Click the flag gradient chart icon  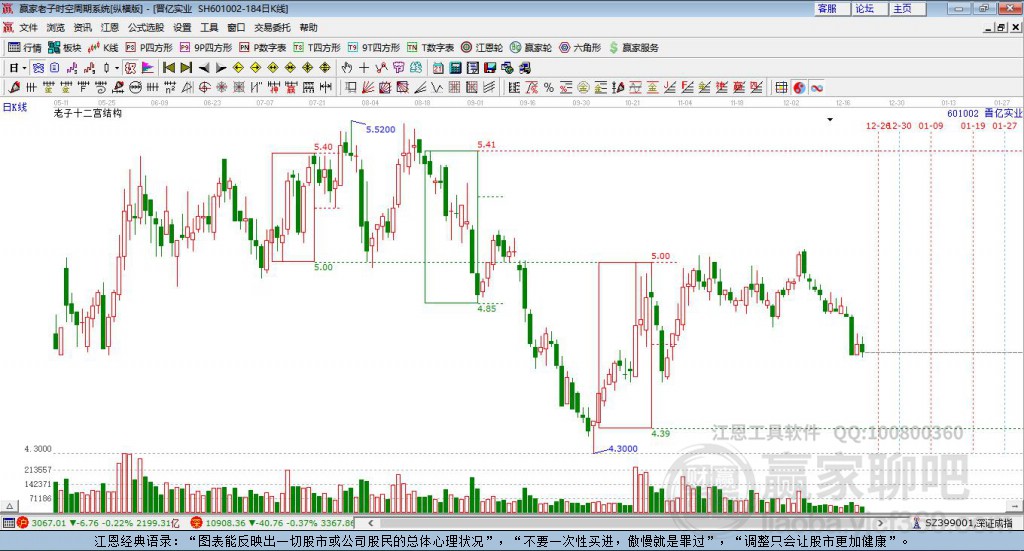tap(148, 68)
